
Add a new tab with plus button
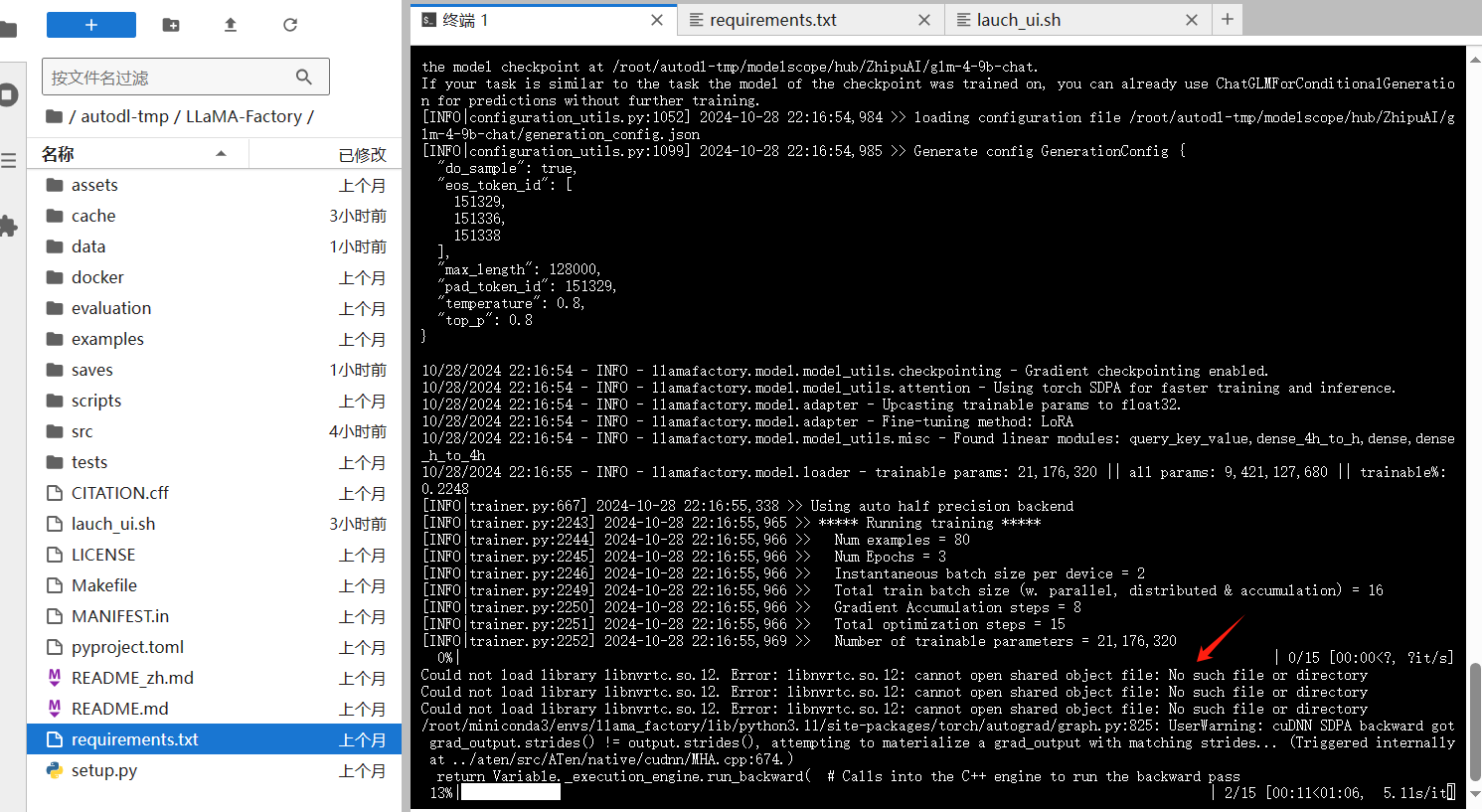(1228, 19)
